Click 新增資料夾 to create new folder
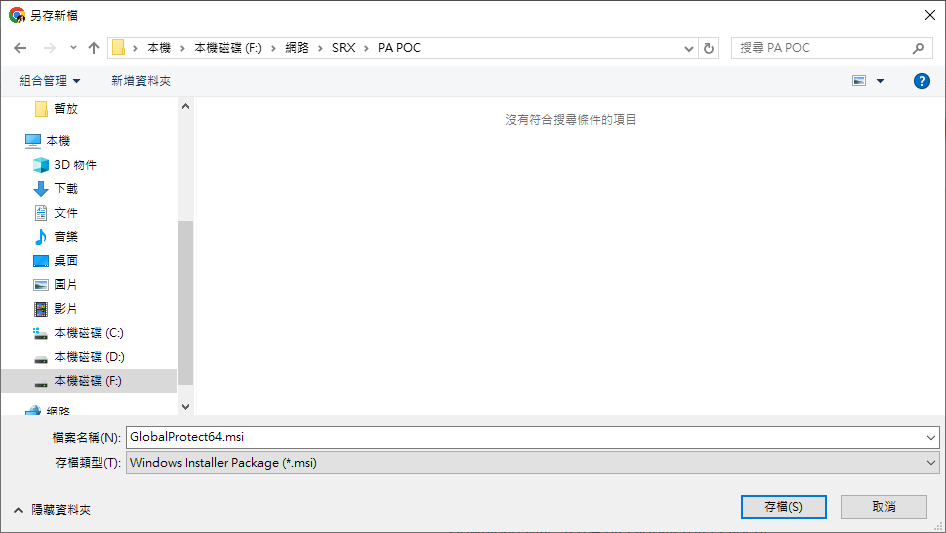The image size is (946, 533). pos(141,81)
